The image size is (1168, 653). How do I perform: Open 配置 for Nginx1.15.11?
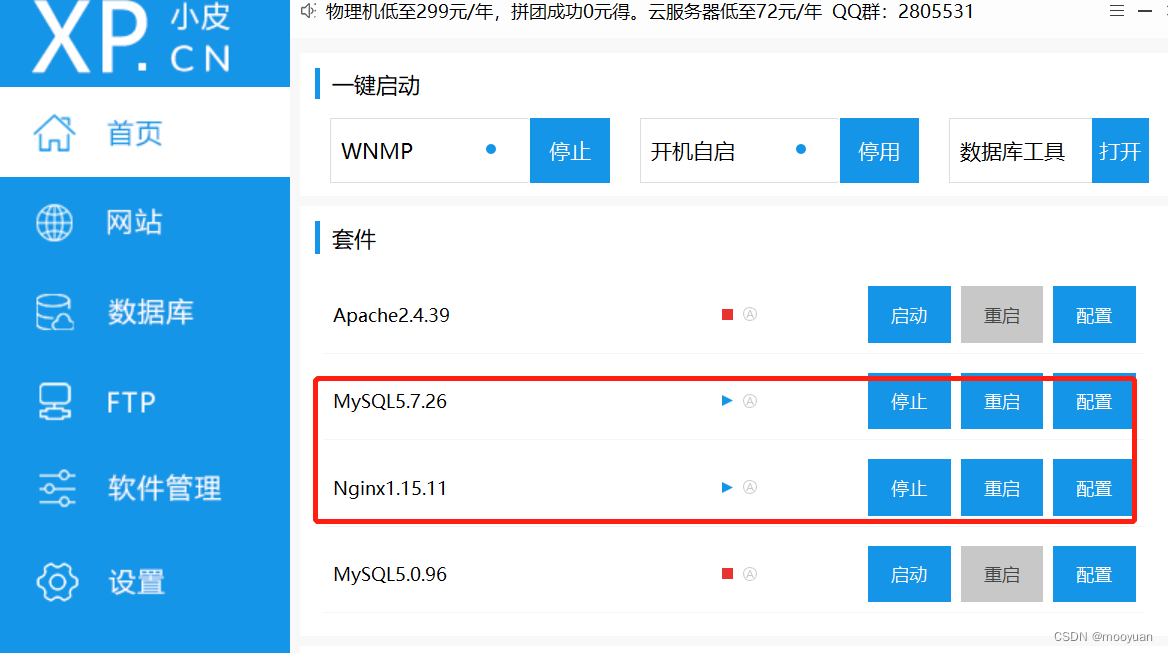tap(1094, 488)
